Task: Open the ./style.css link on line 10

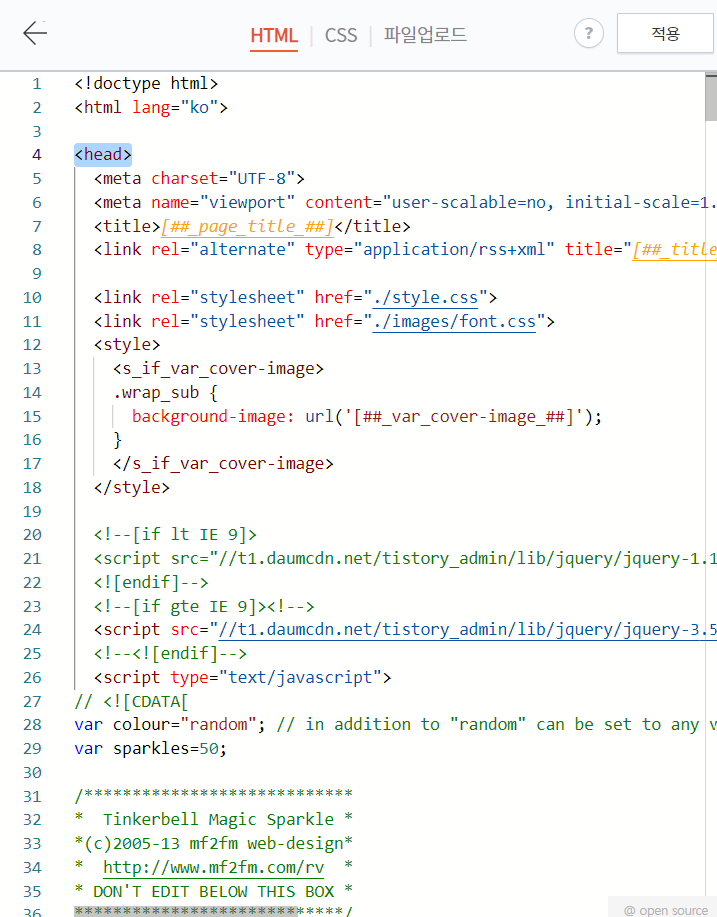Action: tap(425, 298)
